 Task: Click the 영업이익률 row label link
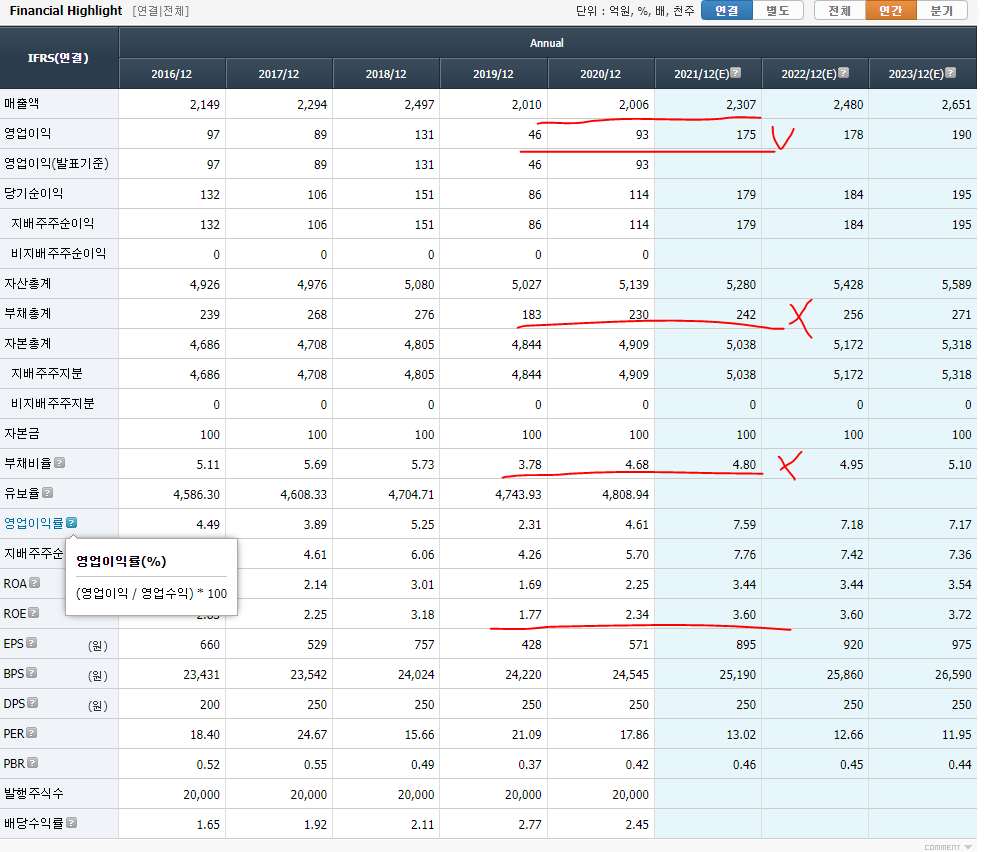[x=34, y=523]
